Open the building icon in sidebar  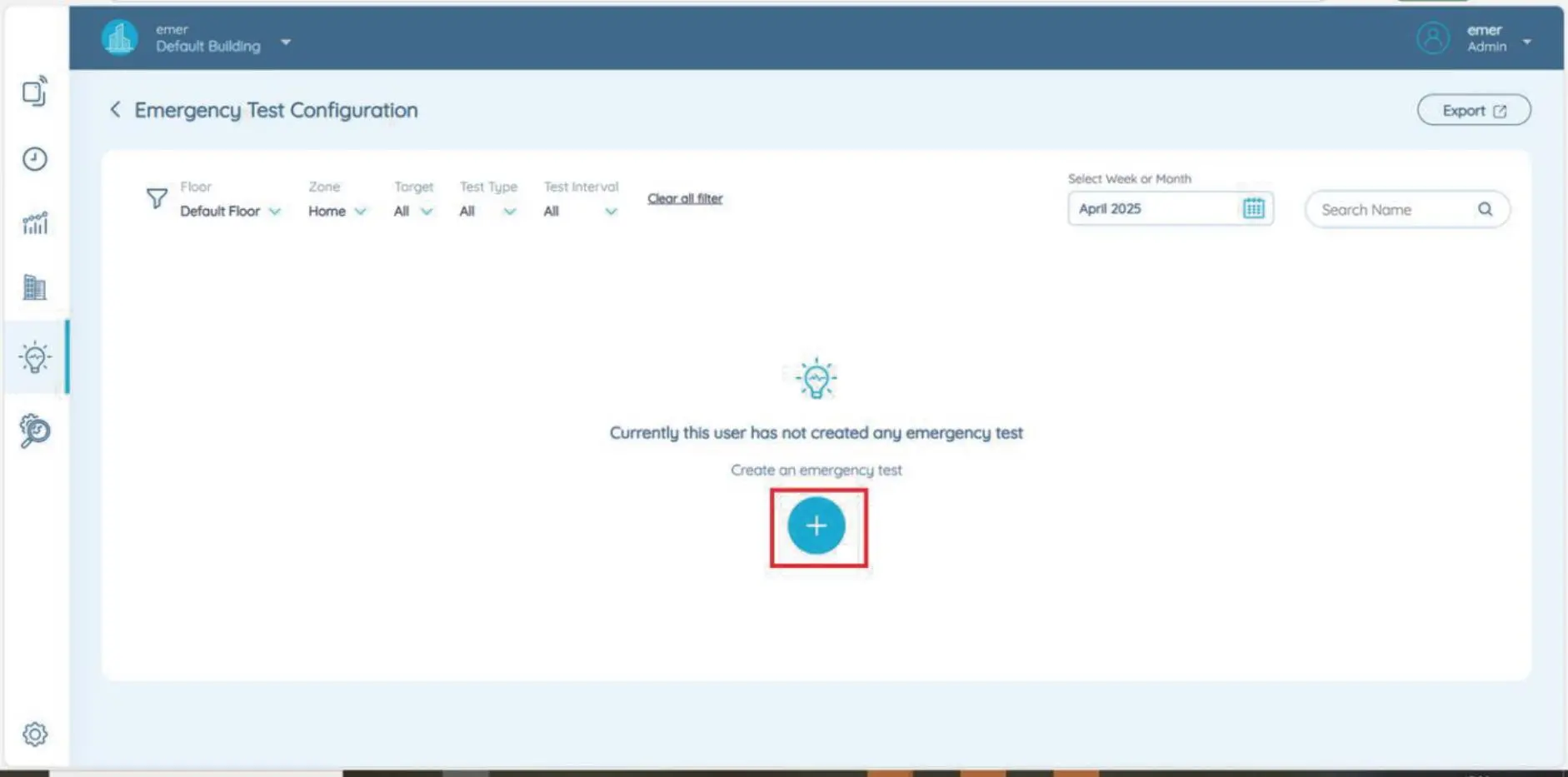point(35,288)
